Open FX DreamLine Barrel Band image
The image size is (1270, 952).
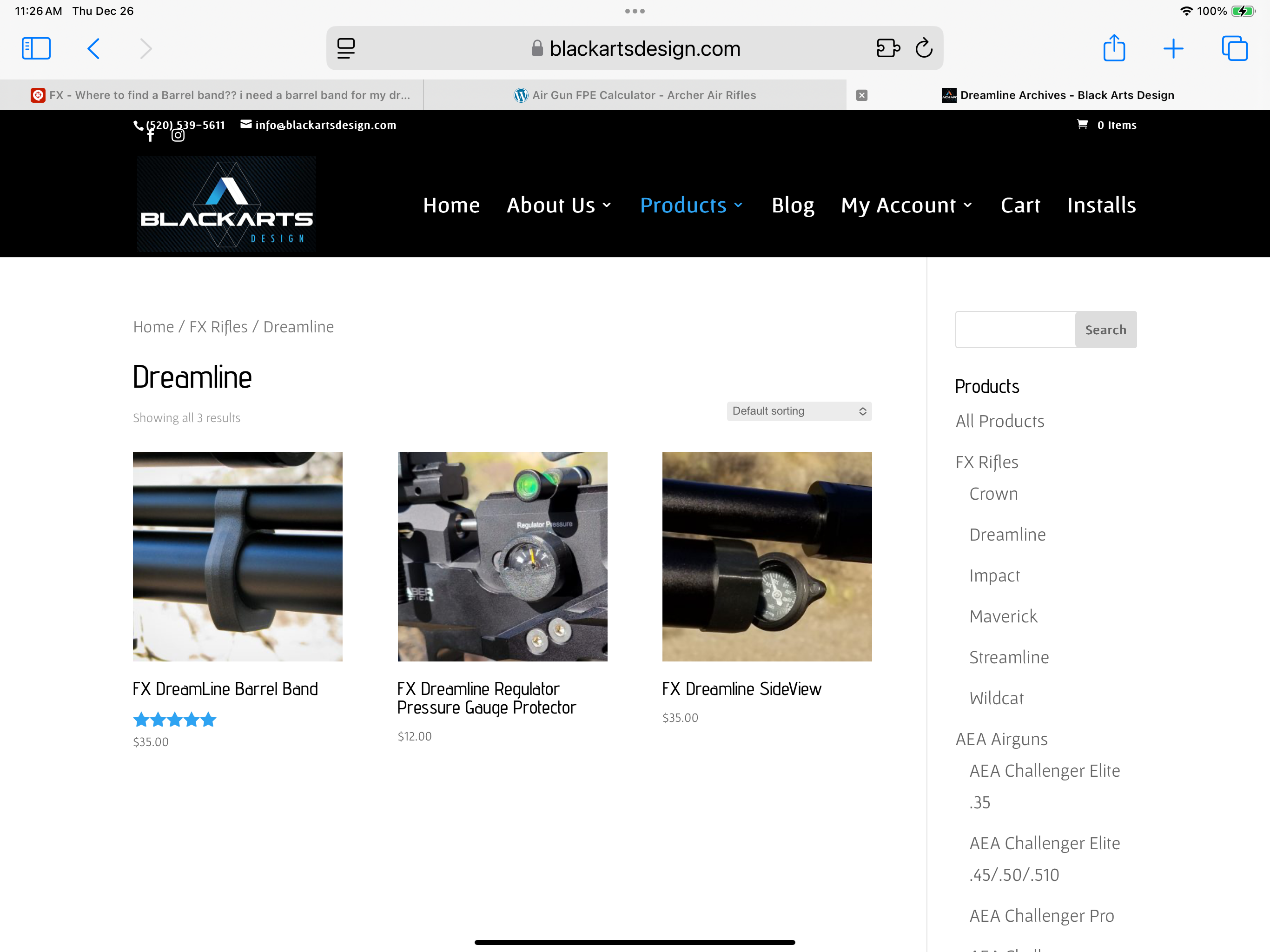click(238, 556)
